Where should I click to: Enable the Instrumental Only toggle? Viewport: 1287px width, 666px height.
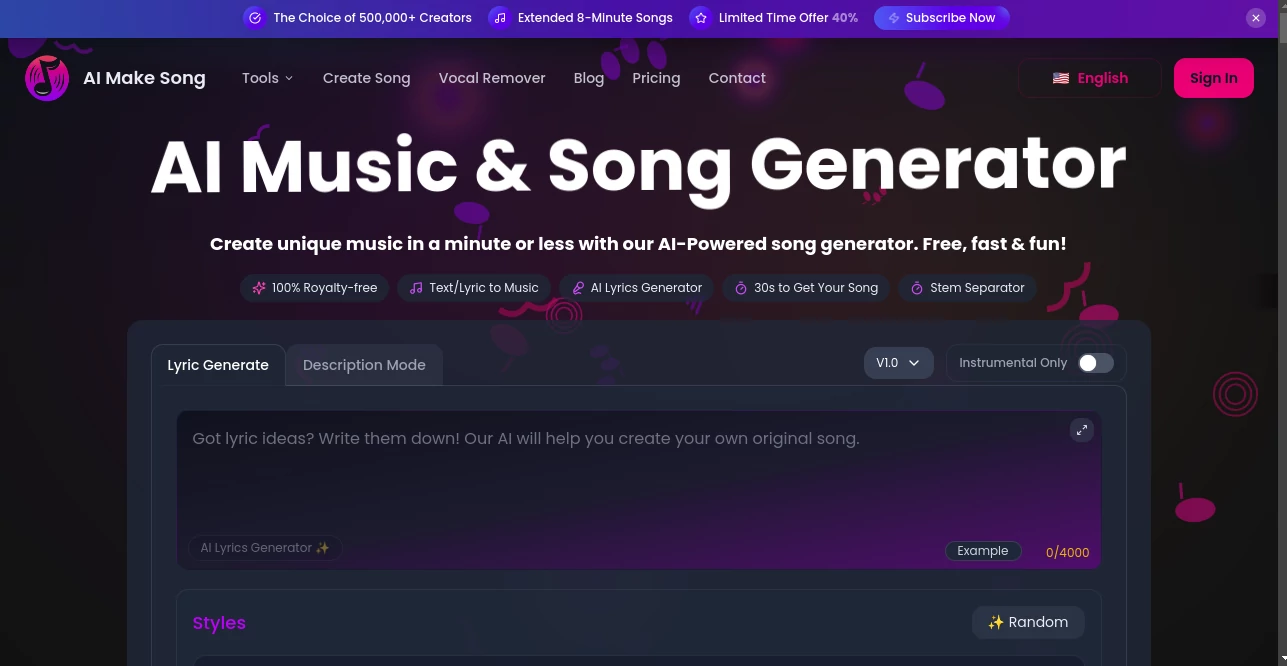(x=1095, y=363)
